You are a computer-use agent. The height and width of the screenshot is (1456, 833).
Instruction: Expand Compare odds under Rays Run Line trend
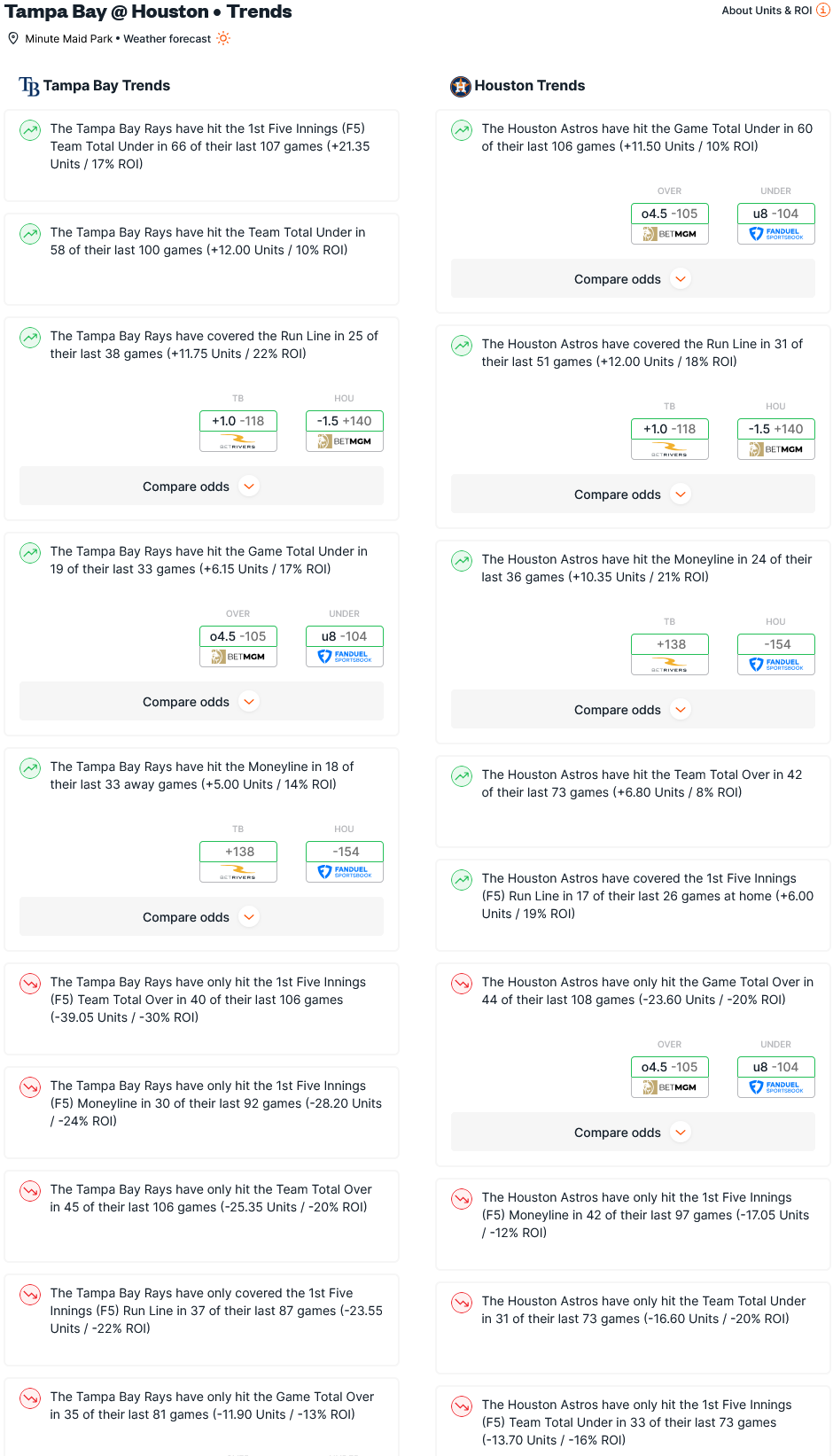point(201,487)
